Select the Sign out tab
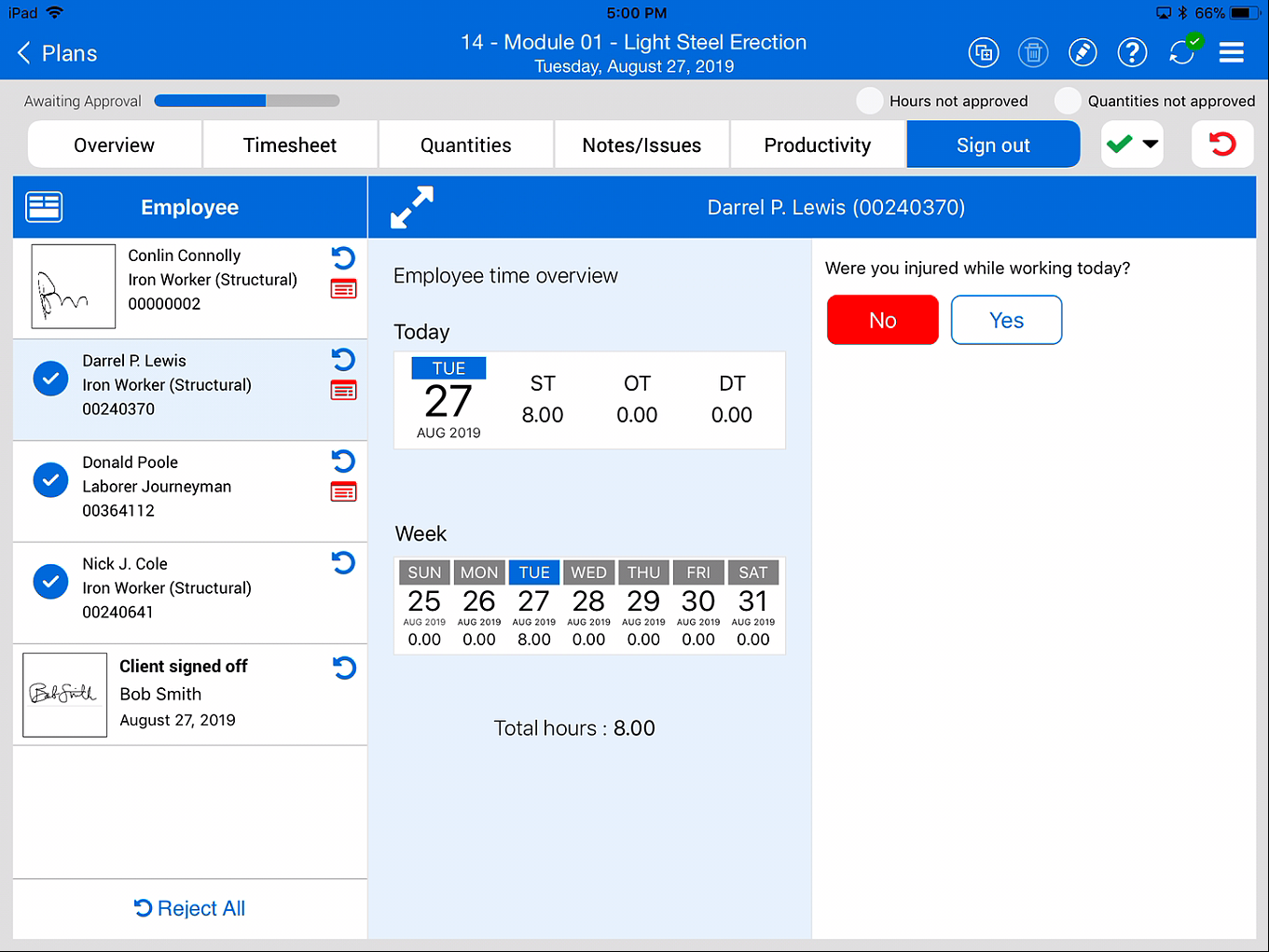The width and height of the screenshot is (1269, 952). click(993, 145)
